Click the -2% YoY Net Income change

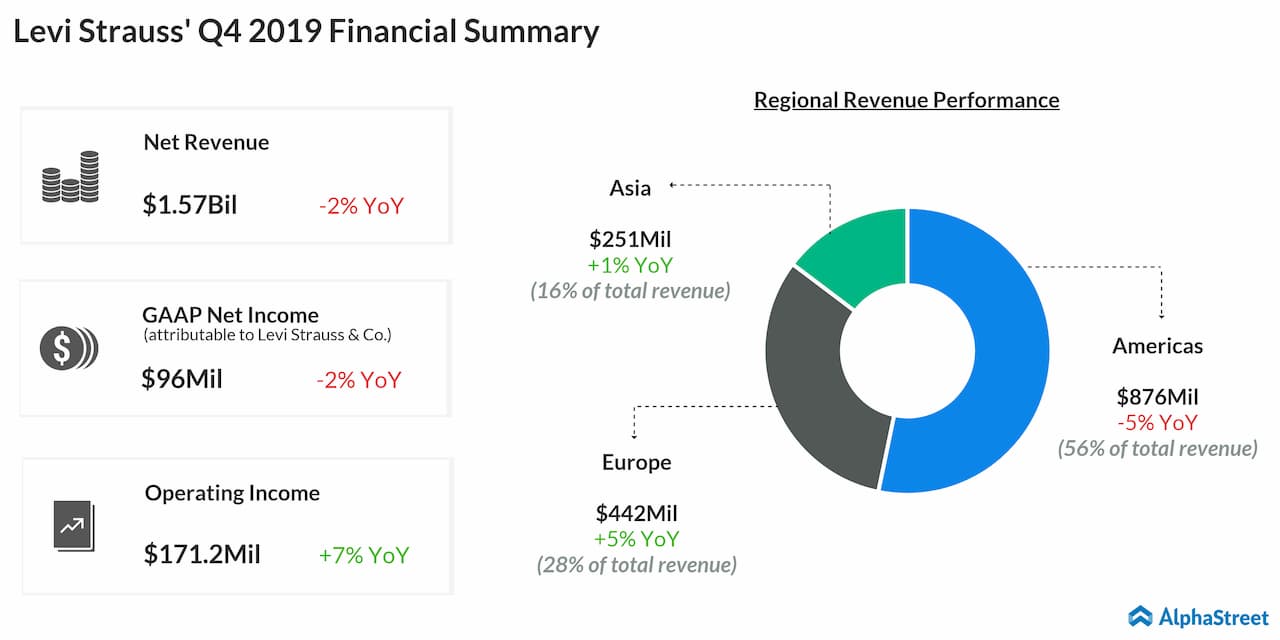click(x=358, y=380)
